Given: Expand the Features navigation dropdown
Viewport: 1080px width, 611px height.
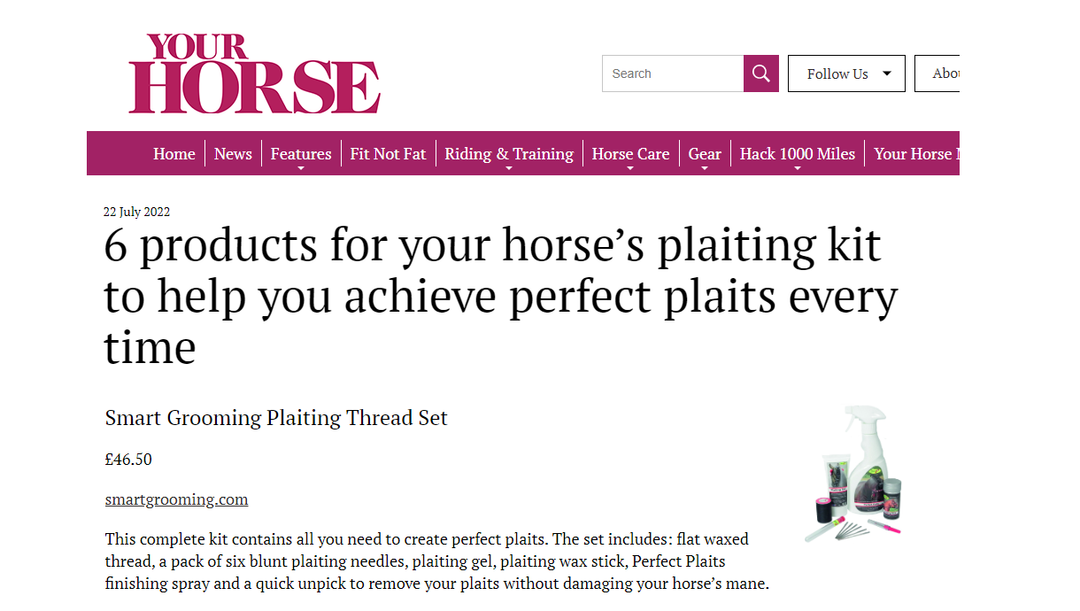Looking at the screenshot, I should (301, 154).
